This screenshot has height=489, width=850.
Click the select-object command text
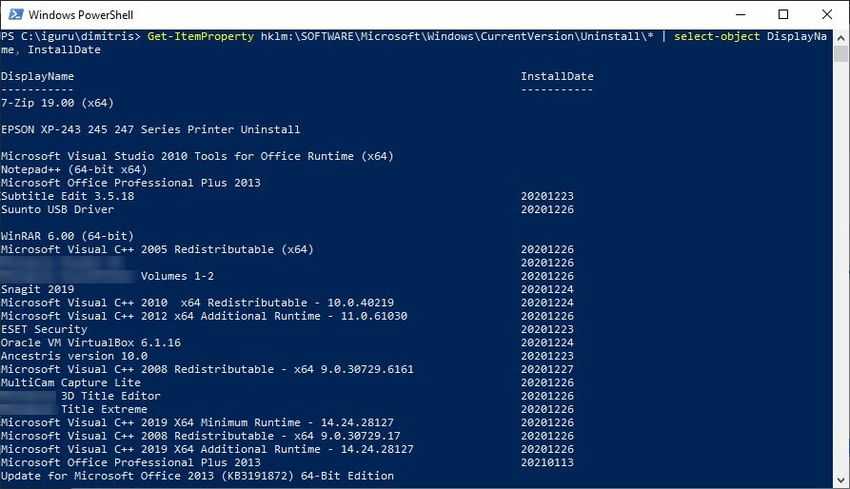pyautogui.click(x=717, y=36)
